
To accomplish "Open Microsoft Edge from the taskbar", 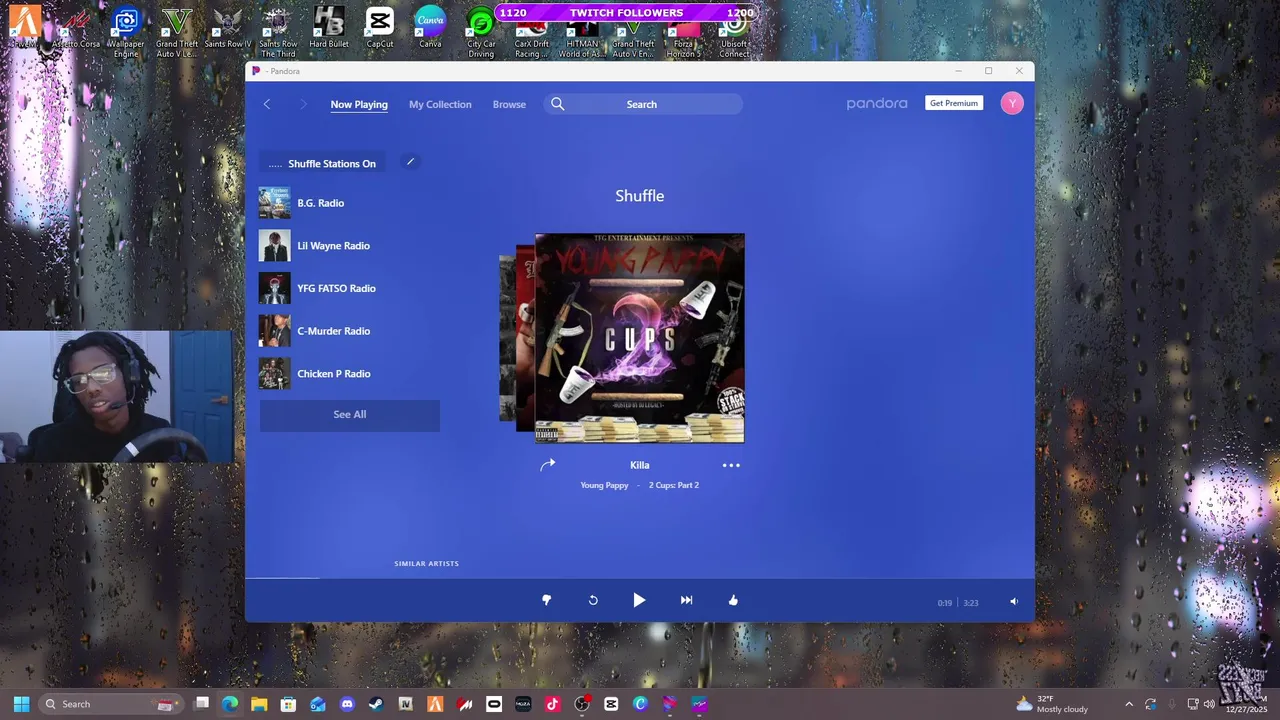I will (230, 704).
